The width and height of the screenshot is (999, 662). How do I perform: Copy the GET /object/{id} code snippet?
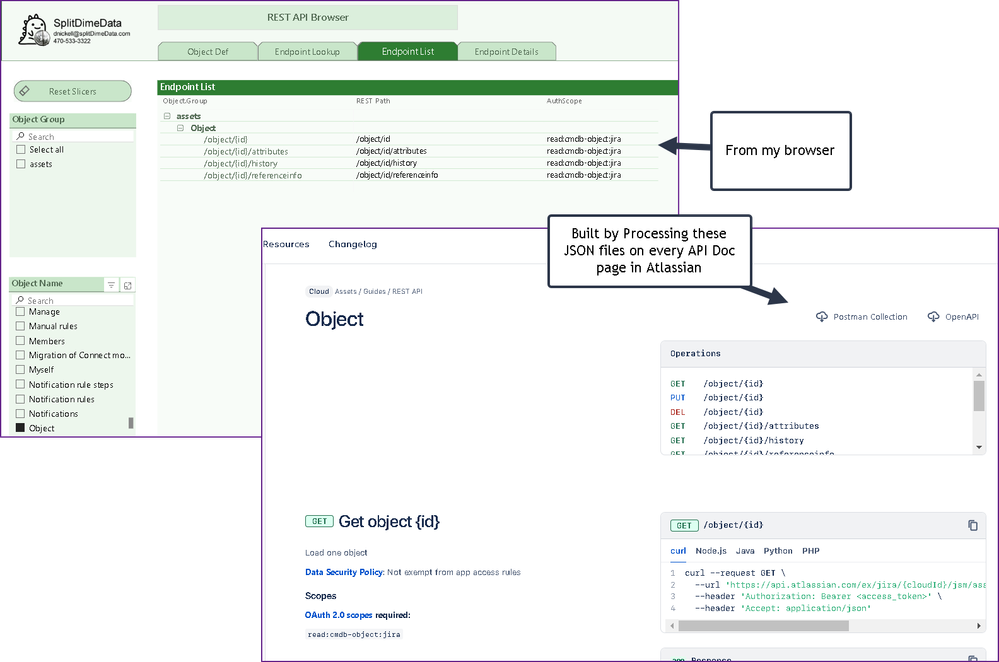tap(972, 525)
